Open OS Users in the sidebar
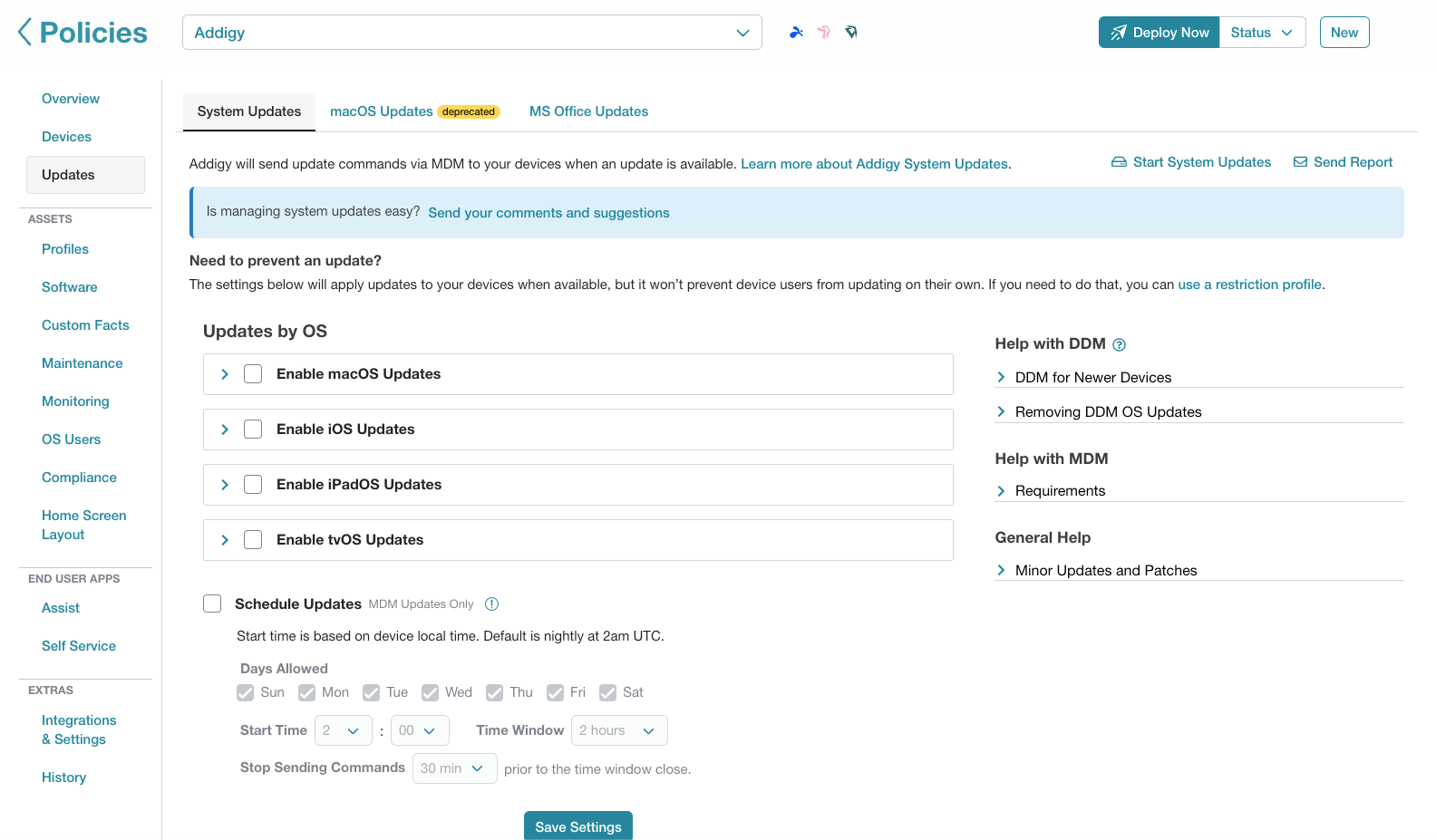This screenshot has height=840, width=1436. 71,439
